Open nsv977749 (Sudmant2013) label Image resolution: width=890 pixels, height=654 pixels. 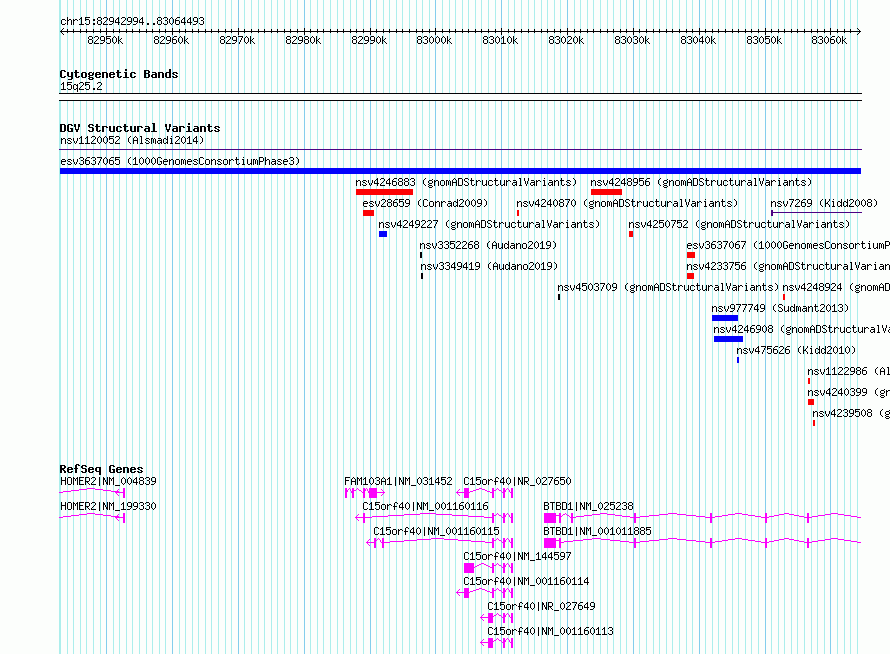(780, 308)
